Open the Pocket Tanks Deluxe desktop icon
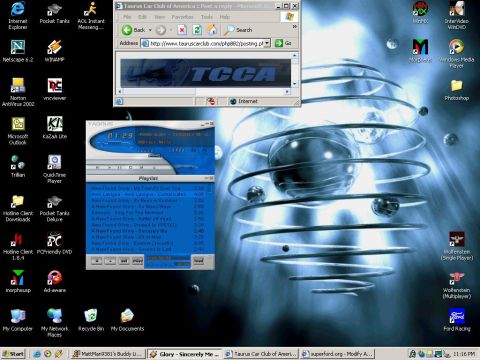This screenshot has width=480, height=360. pos(54,208)
